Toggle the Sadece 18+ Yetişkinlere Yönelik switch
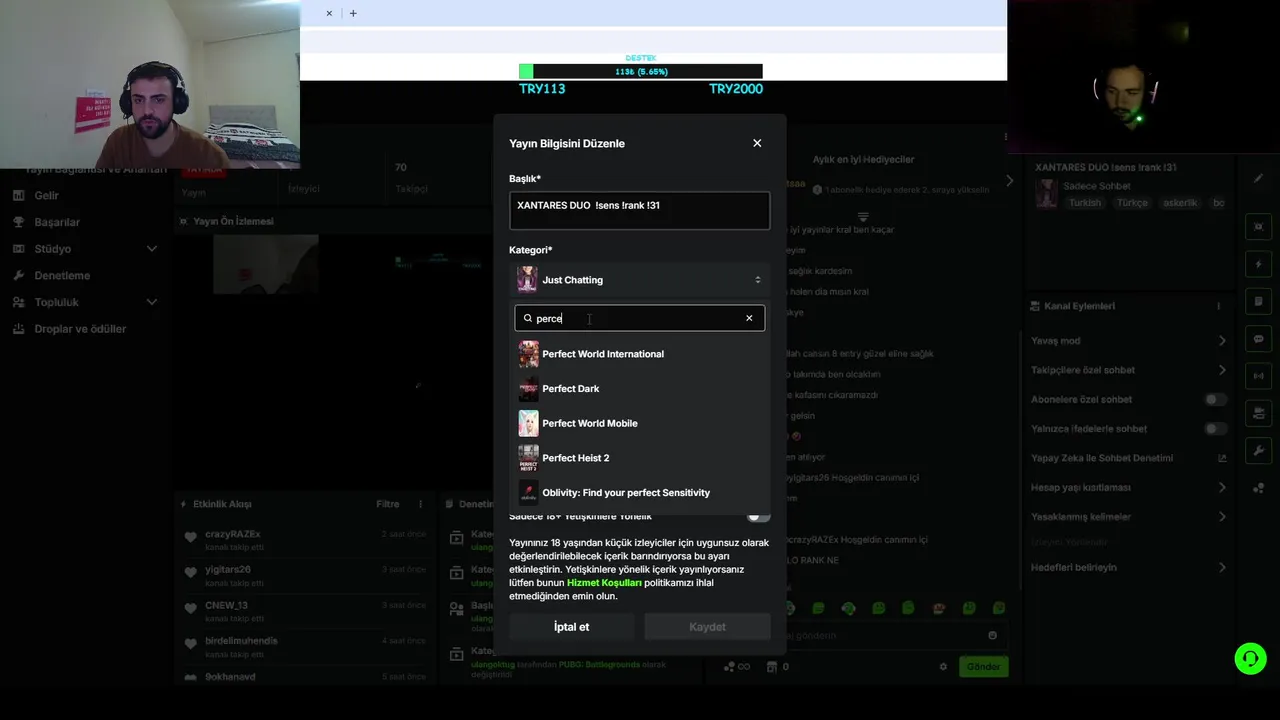 pos(759,516)
